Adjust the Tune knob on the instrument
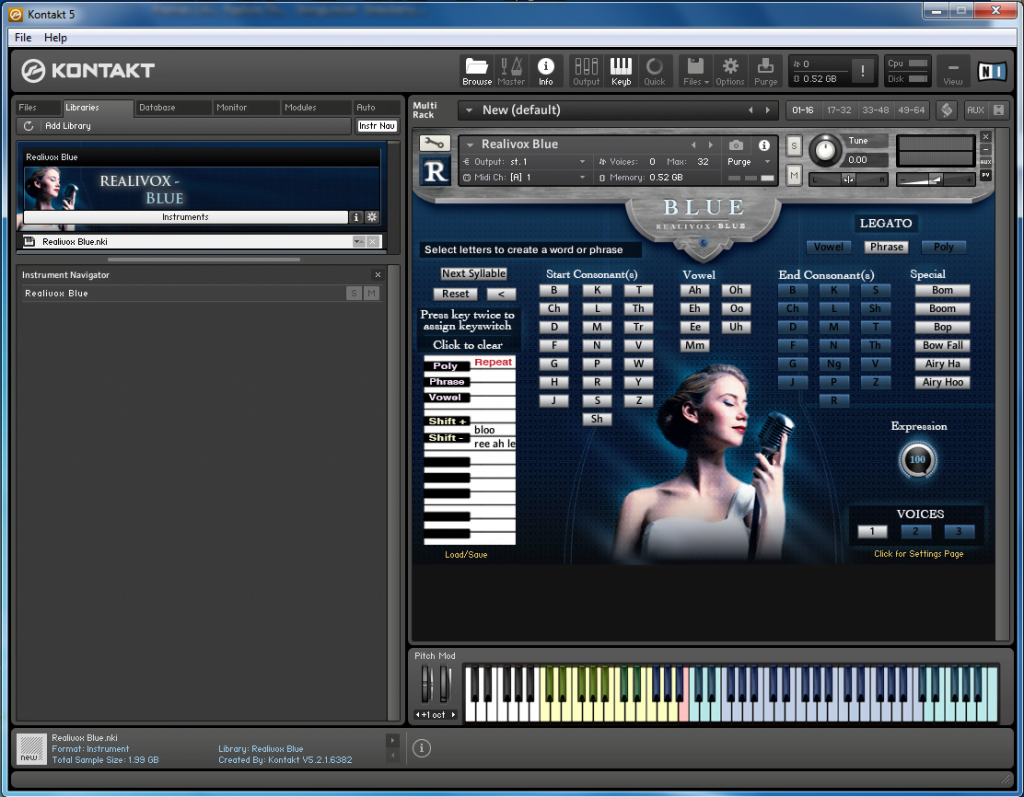Viewport: 1024px width, 797px height. 826,150
